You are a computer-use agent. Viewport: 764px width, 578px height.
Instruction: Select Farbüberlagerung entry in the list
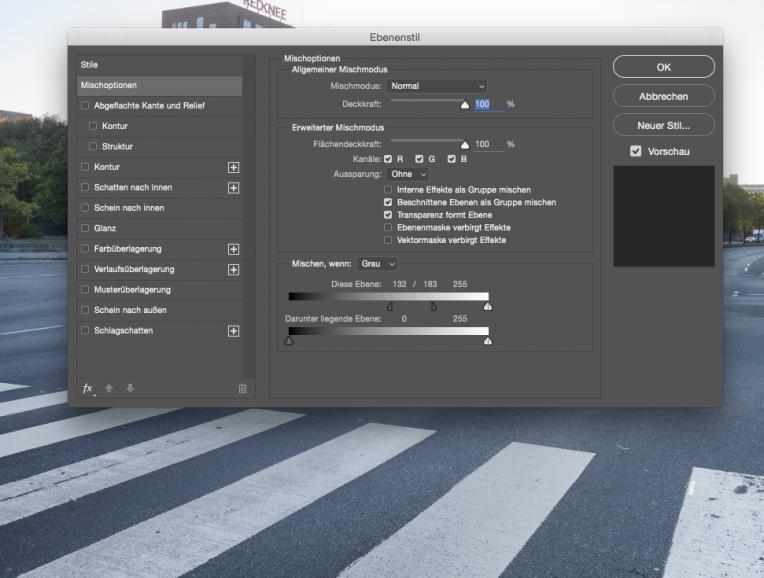(x=159, y=249)
